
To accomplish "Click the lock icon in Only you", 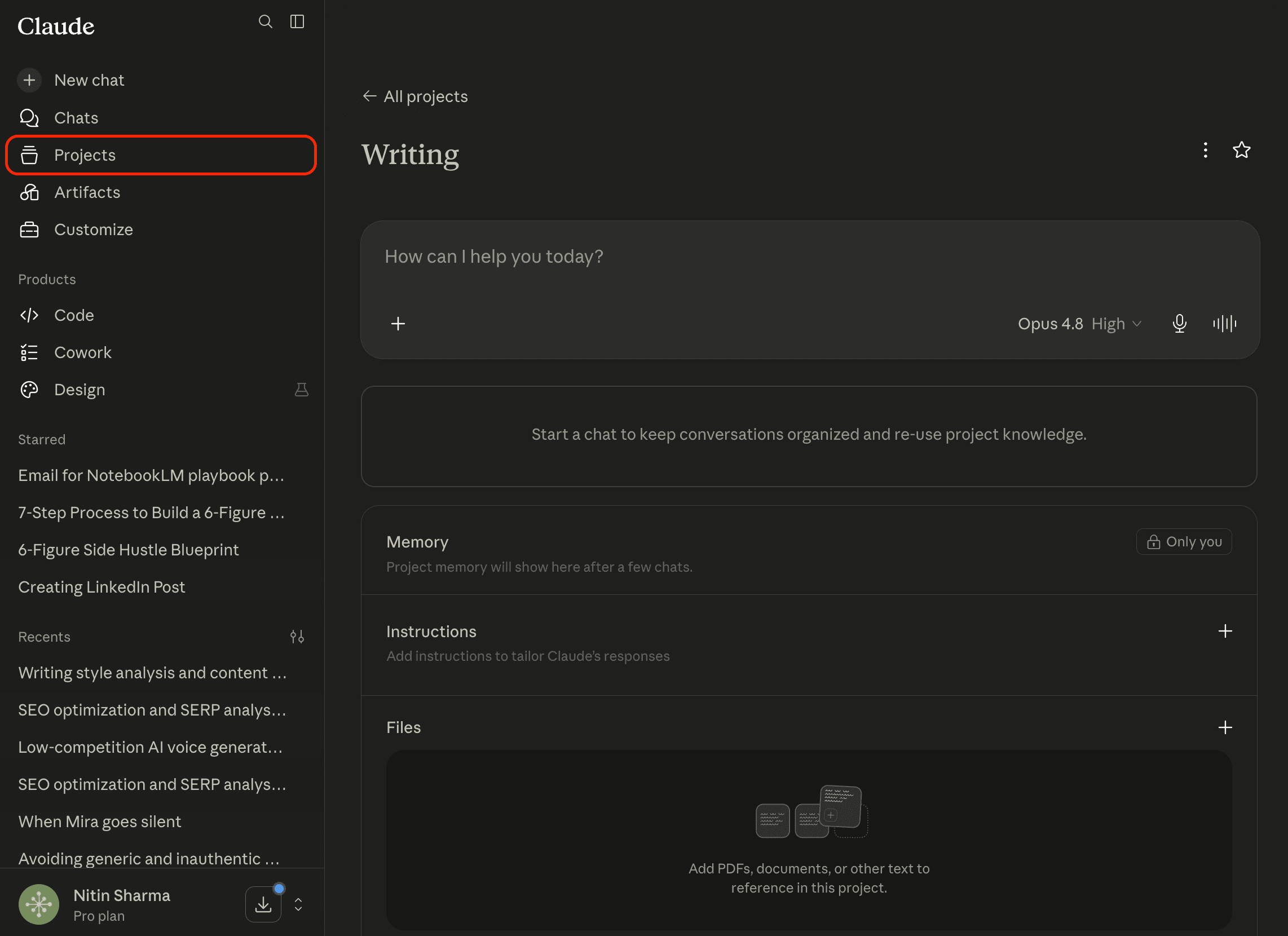I will click(x=1153, y=542).
